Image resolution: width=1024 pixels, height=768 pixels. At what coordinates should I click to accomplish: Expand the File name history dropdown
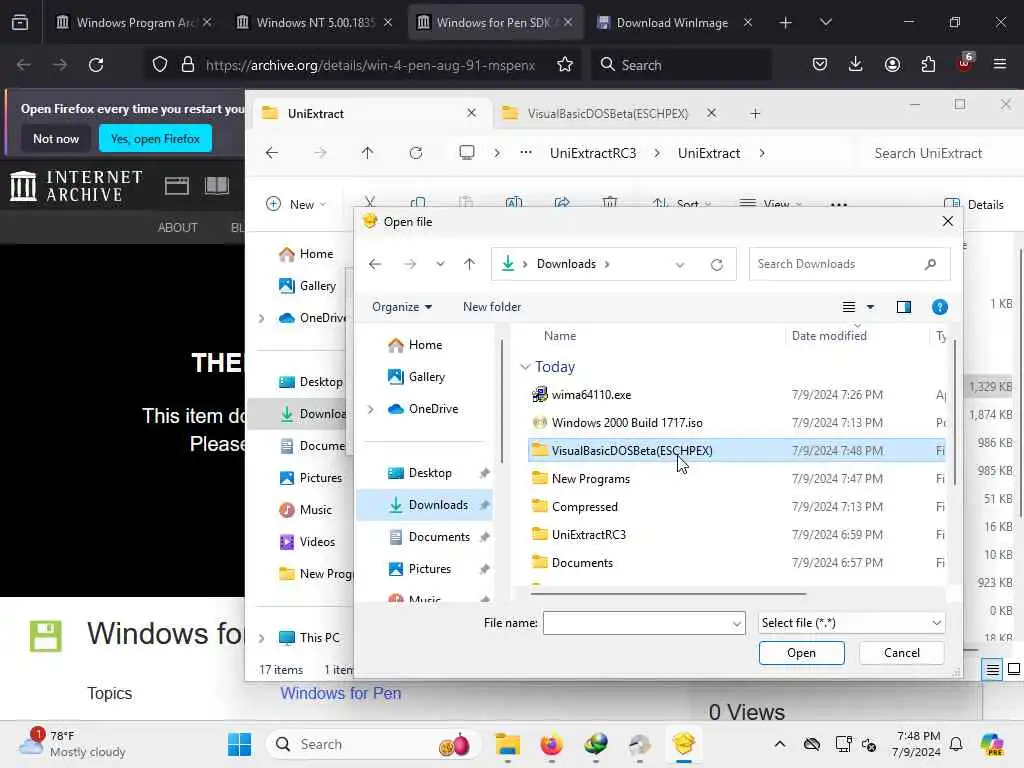click(x=737, y=624)
